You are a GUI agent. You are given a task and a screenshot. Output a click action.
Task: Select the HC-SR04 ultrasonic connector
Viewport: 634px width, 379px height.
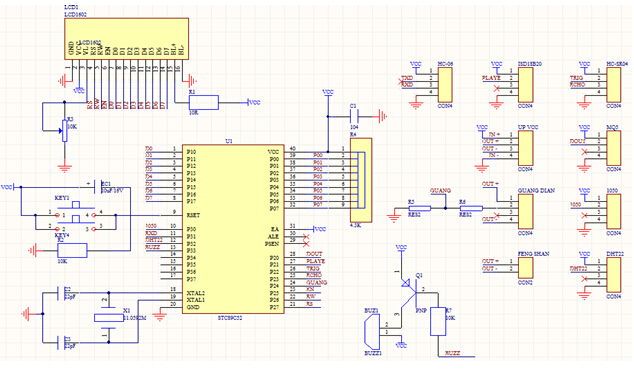[x=613, y=85]
